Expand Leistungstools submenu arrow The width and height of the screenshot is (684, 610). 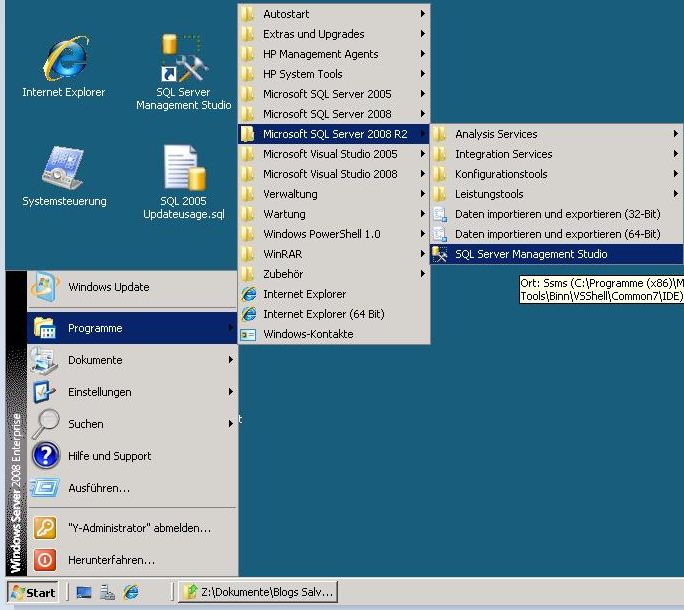coord(675,194)
